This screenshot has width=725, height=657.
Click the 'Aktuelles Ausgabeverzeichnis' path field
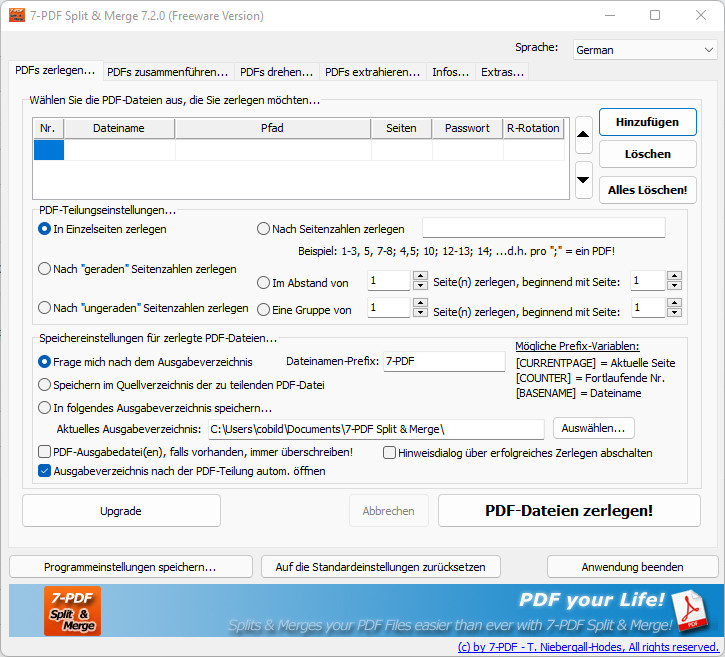376,429
